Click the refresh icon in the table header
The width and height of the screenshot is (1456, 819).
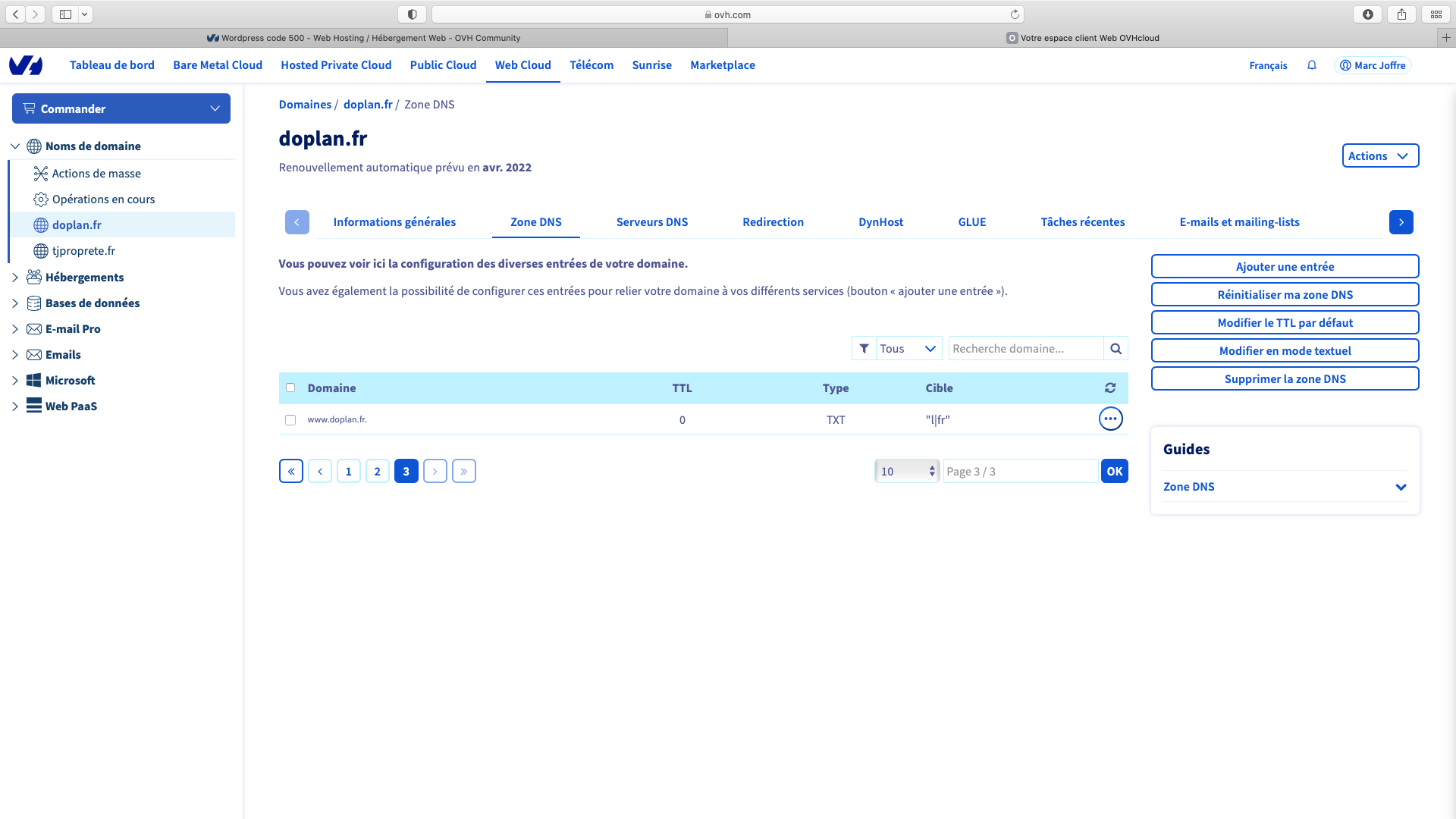1110,388
